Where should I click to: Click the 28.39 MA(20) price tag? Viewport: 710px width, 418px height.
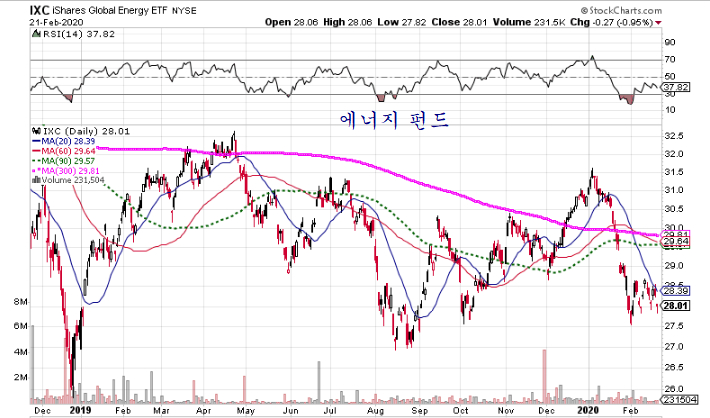tap(676, 291)
